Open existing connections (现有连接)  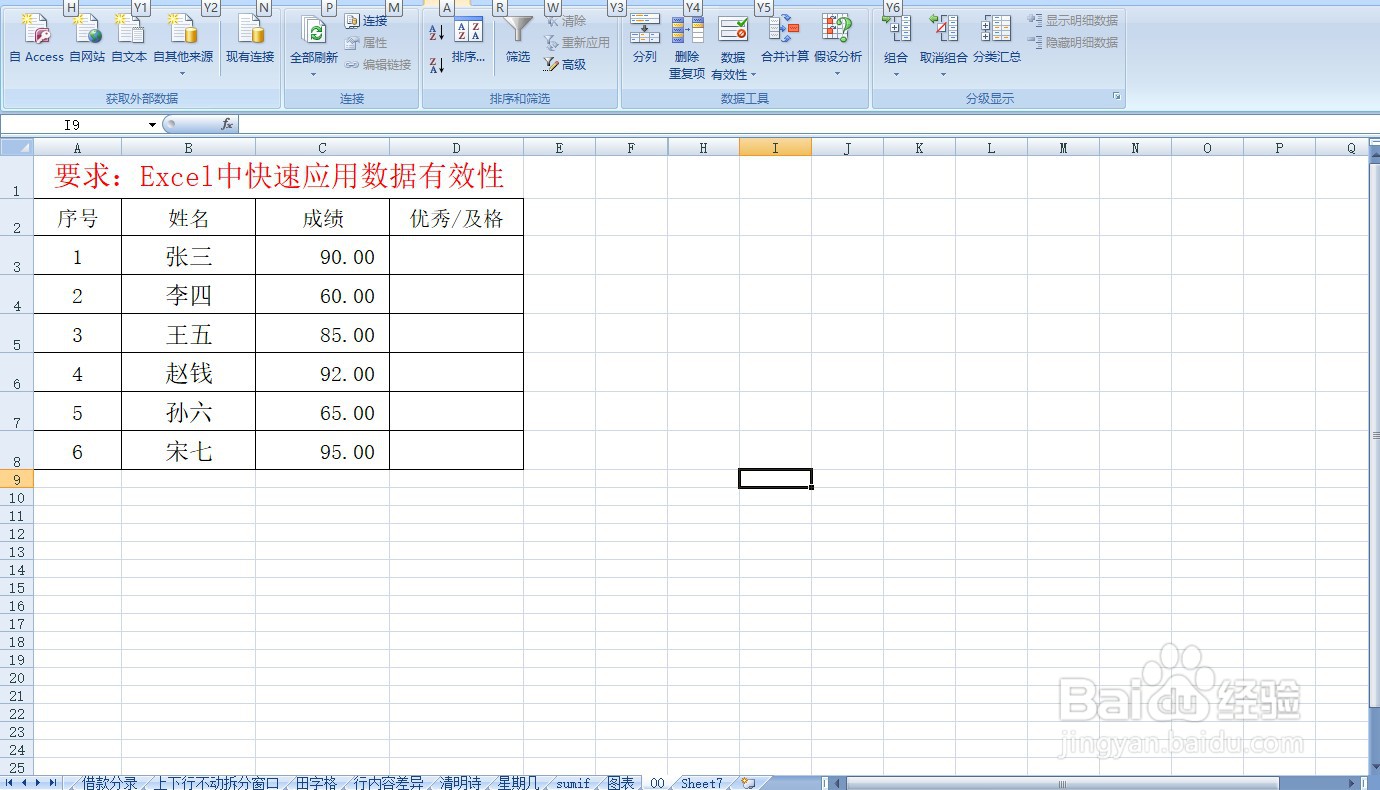coord(250,40)
